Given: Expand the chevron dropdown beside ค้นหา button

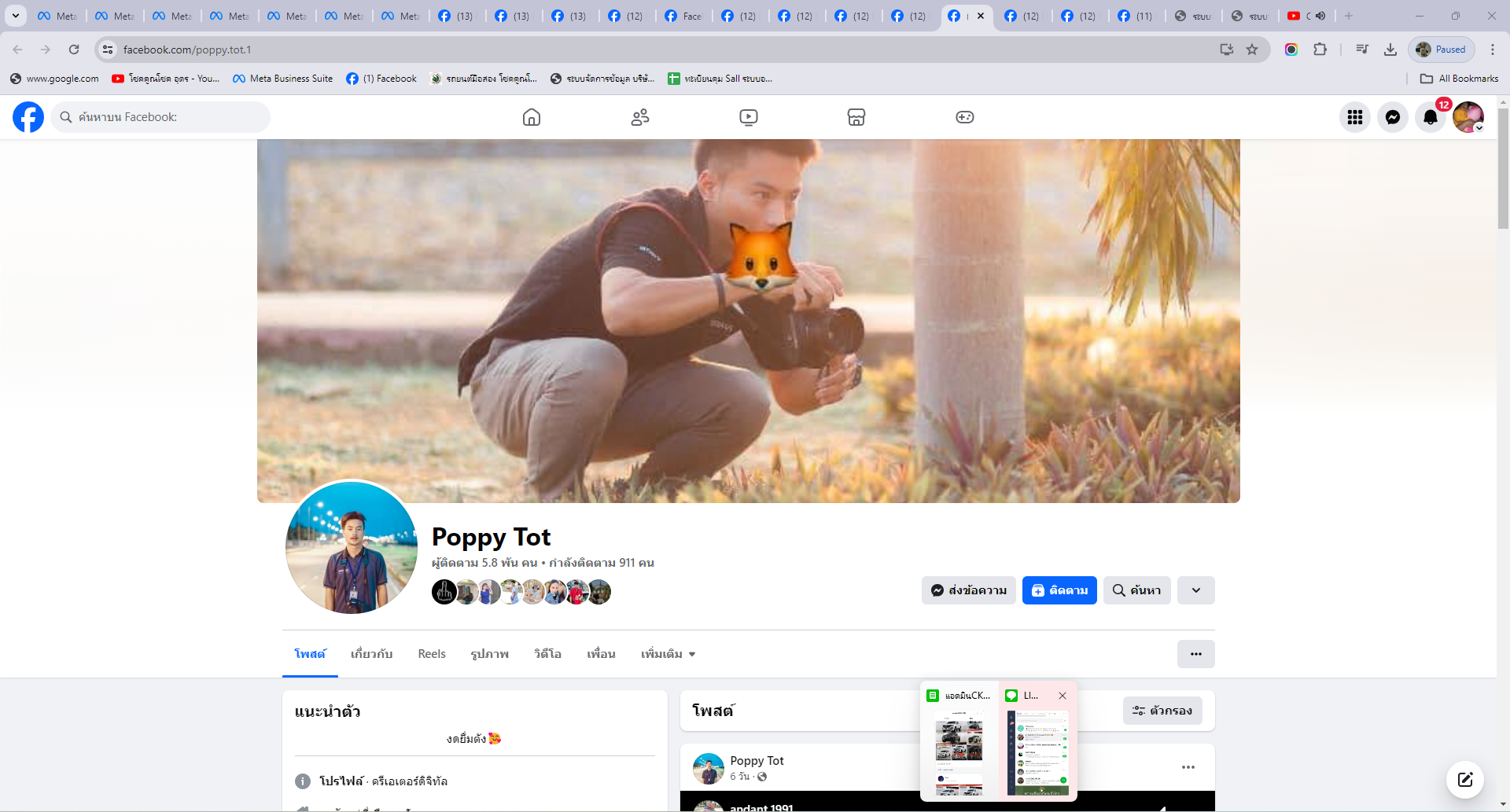Looking at the screenshot, I should (1195, 590).
